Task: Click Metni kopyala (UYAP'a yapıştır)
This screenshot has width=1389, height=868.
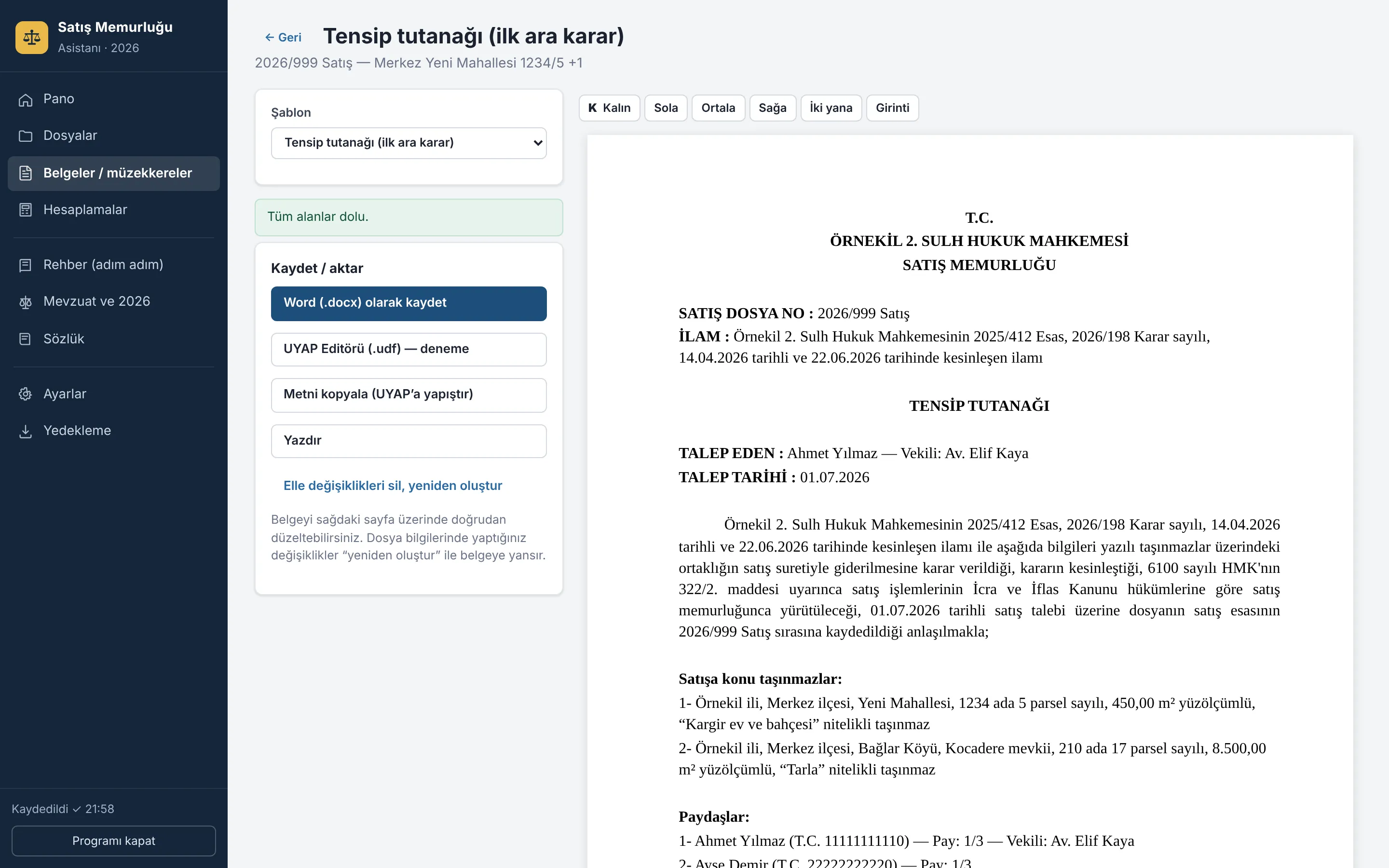Action: [x=409, y=395]
